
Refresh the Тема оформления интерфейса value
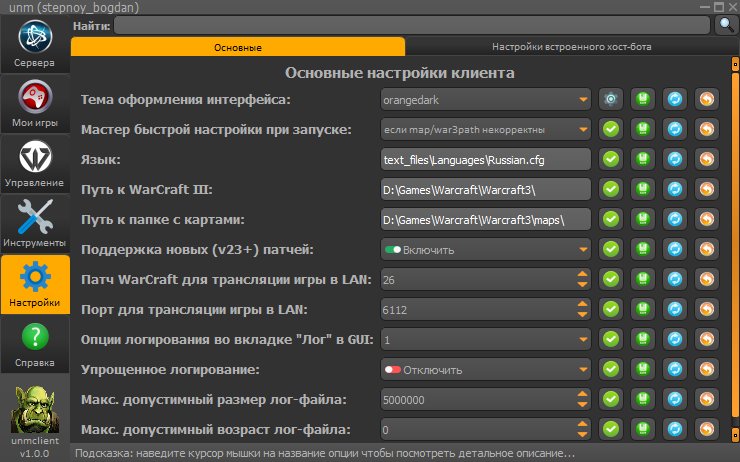pos(675,99)
